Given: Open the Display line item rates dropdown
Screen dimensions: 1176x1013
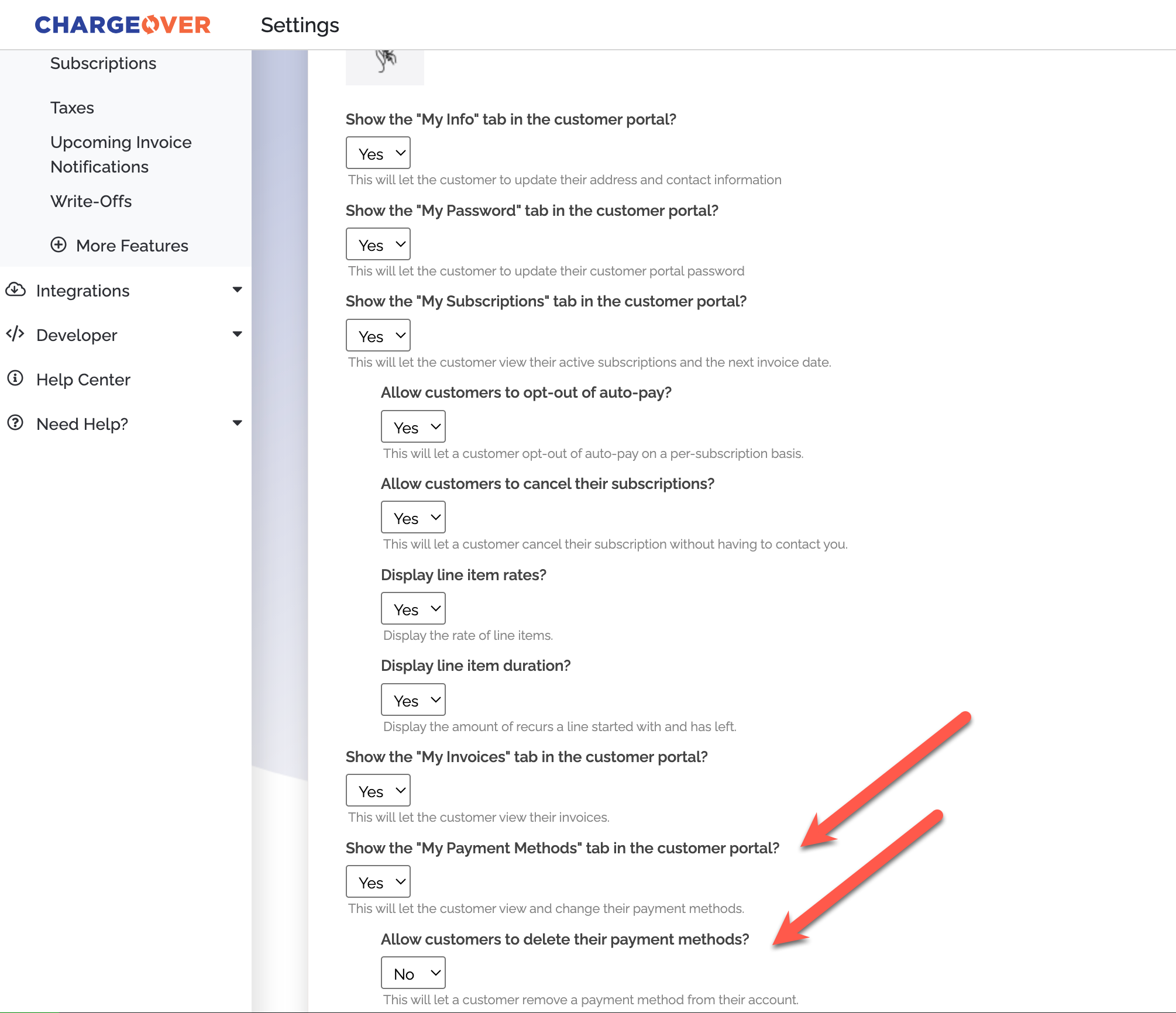Looking at the screenshot, I should pyautogui.click(x=413, y=609).
